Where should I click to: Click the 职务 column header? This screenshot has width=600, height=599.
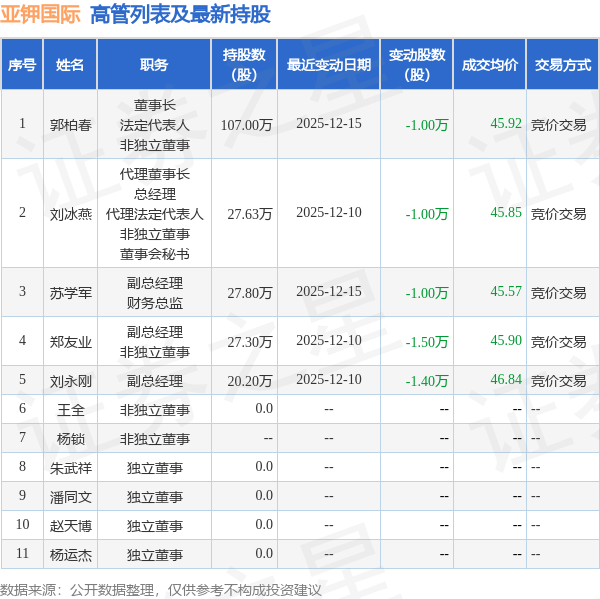pos(154,65)
